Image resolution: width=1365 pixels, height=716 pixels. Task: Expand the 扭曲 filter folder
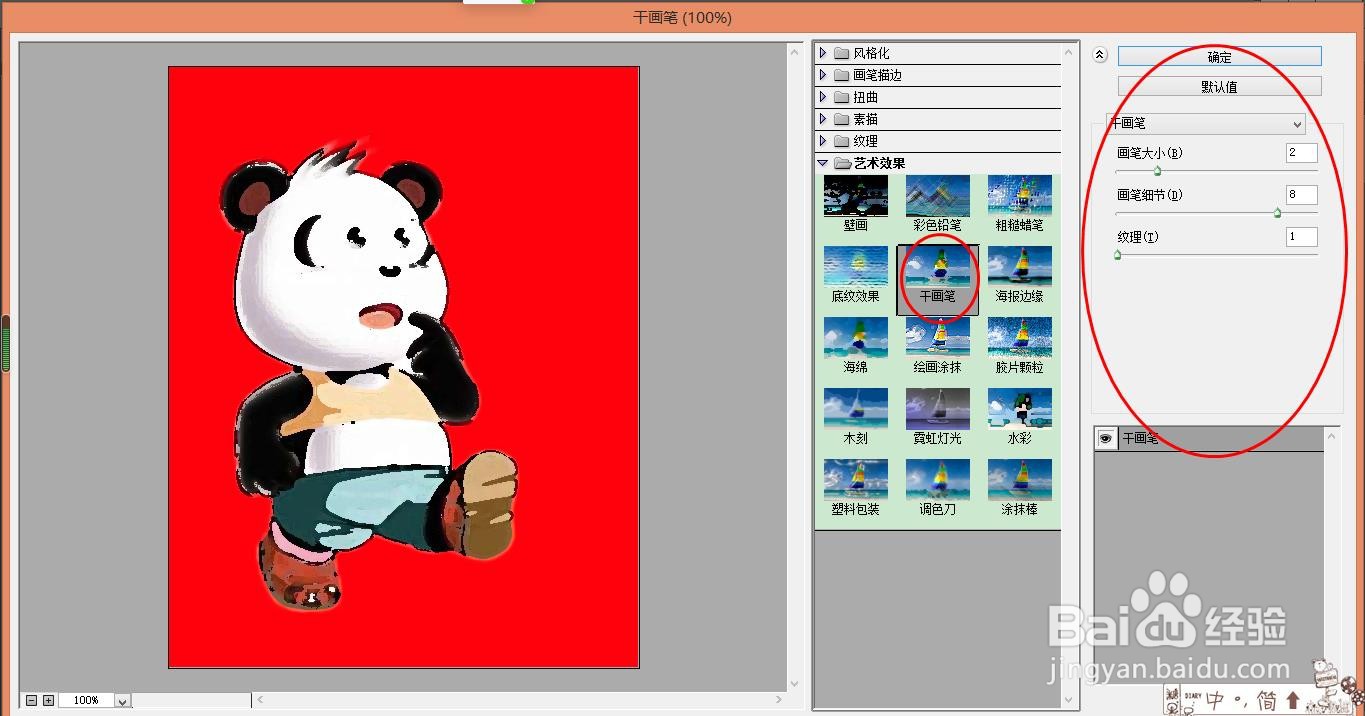(823, 97)
